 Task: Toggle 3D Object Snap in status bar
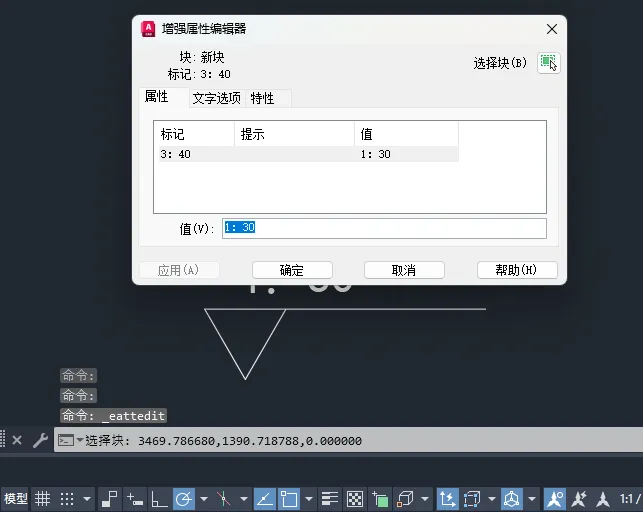coord(405,499)
